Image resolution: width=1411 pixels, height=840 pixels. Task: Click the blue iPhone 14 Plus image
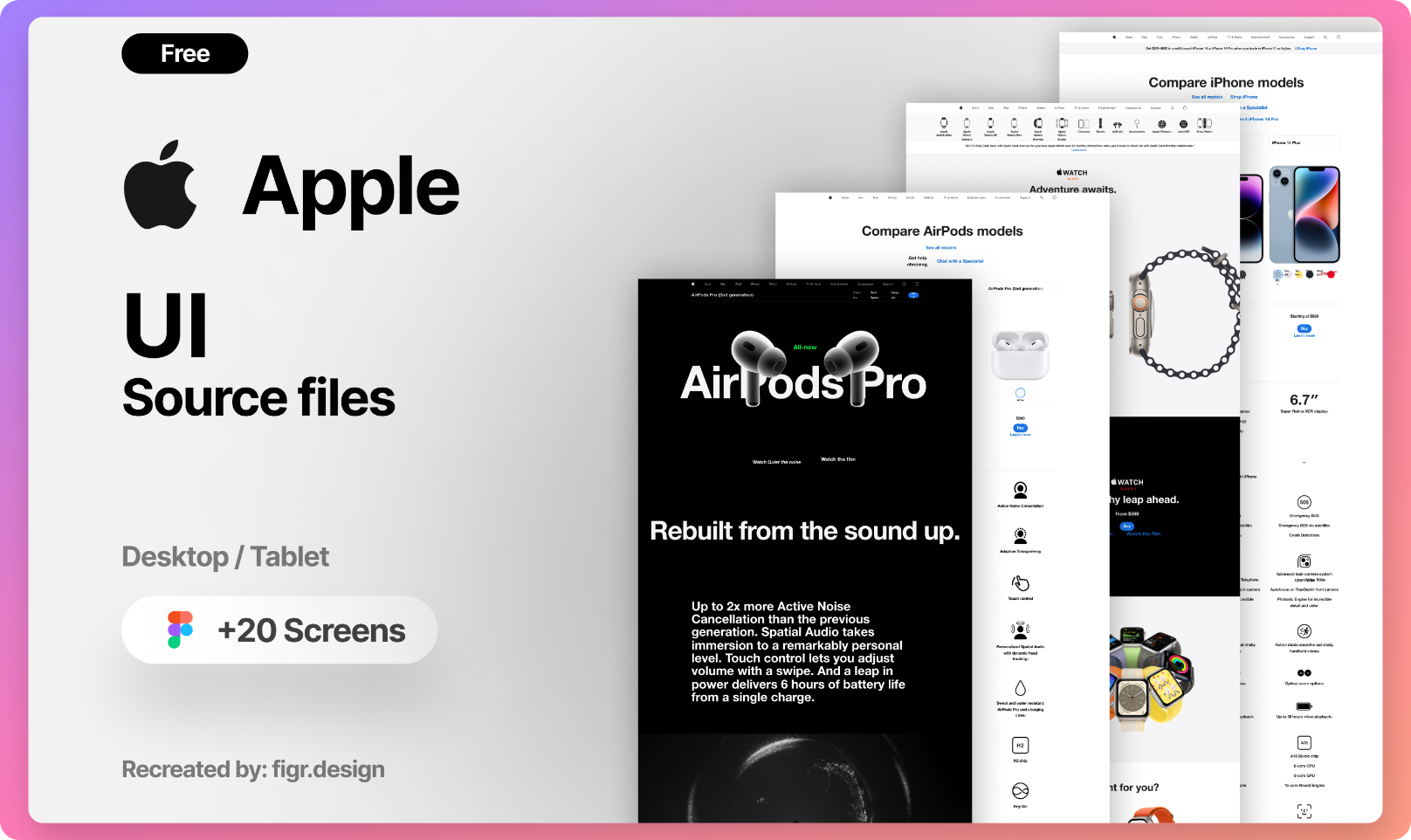(x=1304, y=215)
